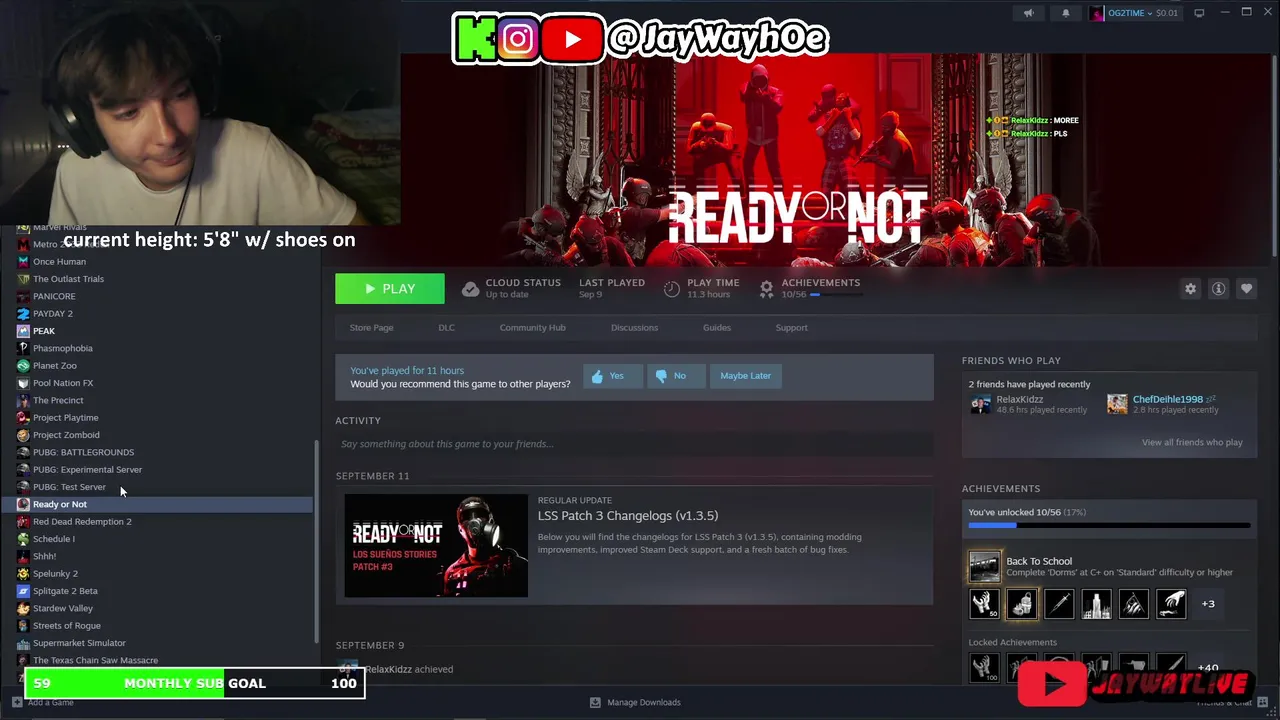
Task: Select the padlock unlocked achievement icon
Action: pyautogui.click(x=1022, y=604)
